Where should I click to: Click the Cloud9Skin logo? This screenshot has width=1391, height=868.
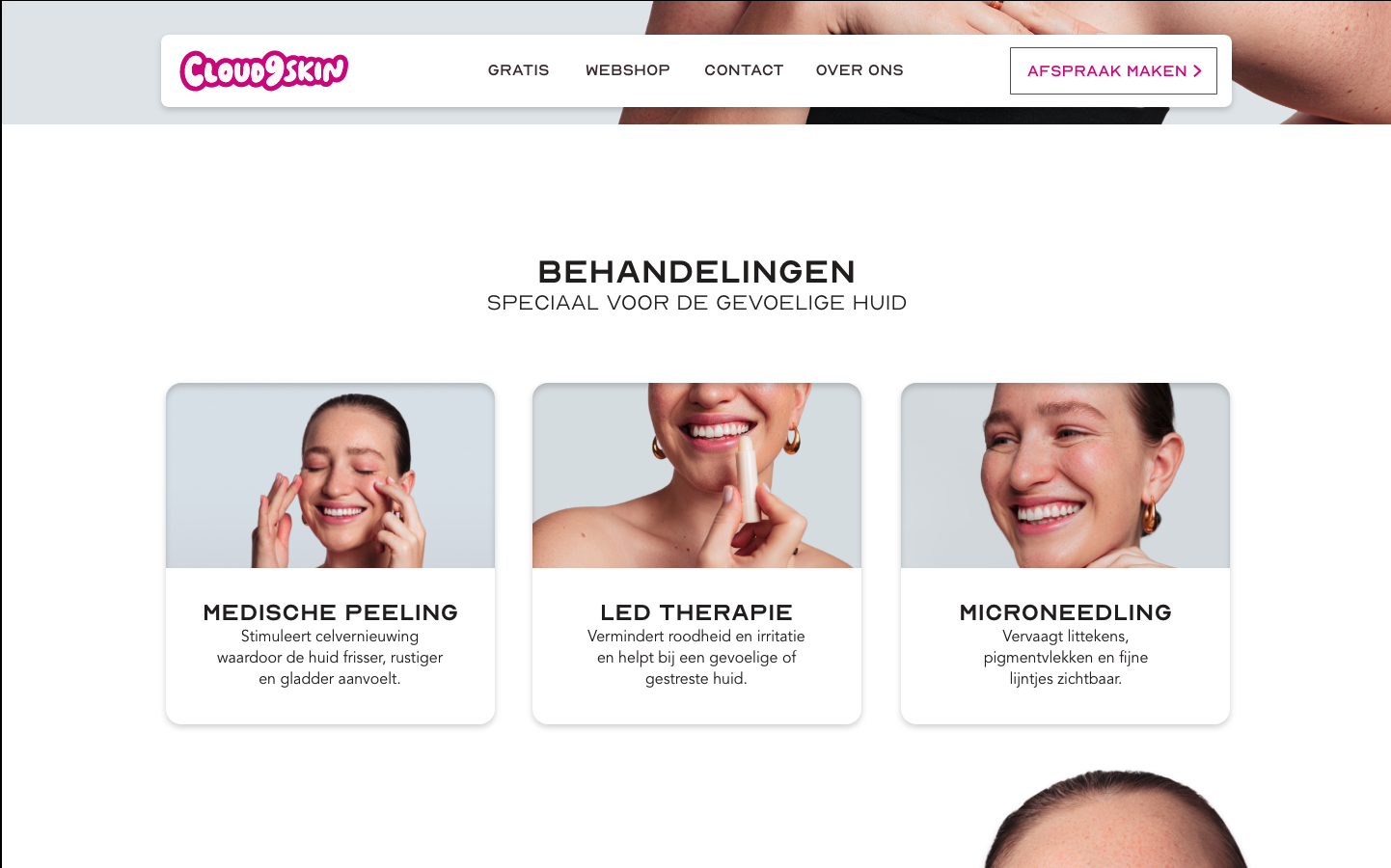coord(263,70)
